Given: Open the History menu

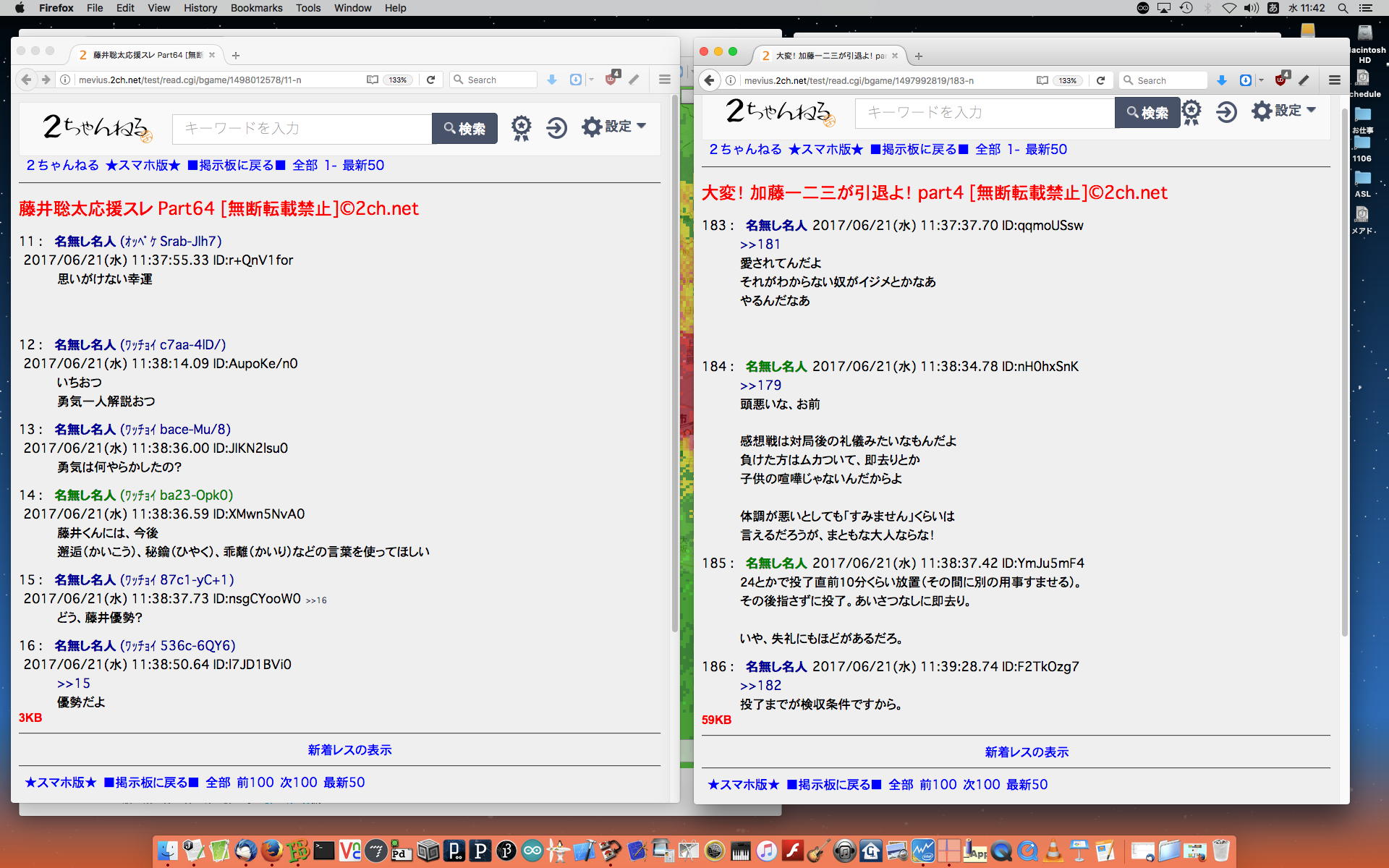Looking at the screenshot, I should 200,8.
